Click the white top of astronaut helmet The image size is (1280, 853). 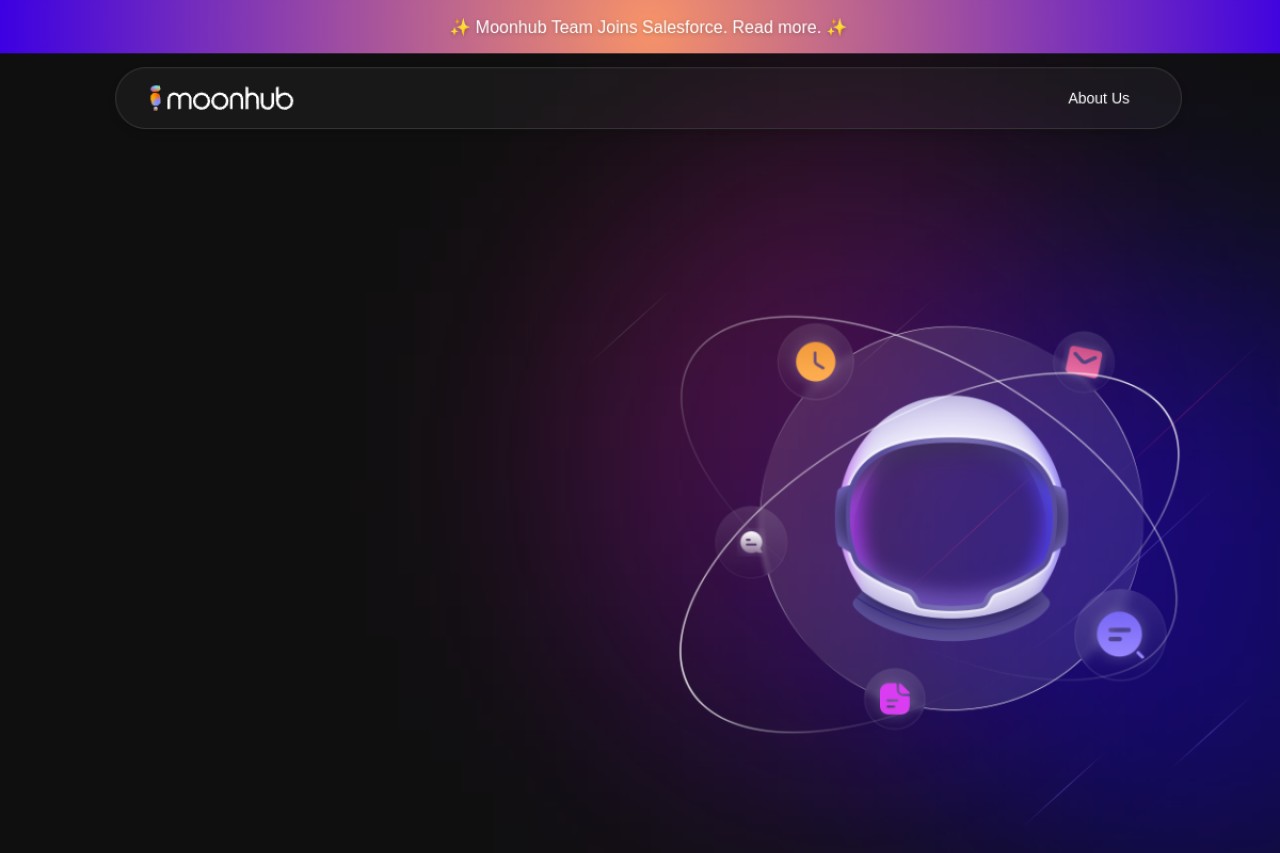tap(951, 418)
